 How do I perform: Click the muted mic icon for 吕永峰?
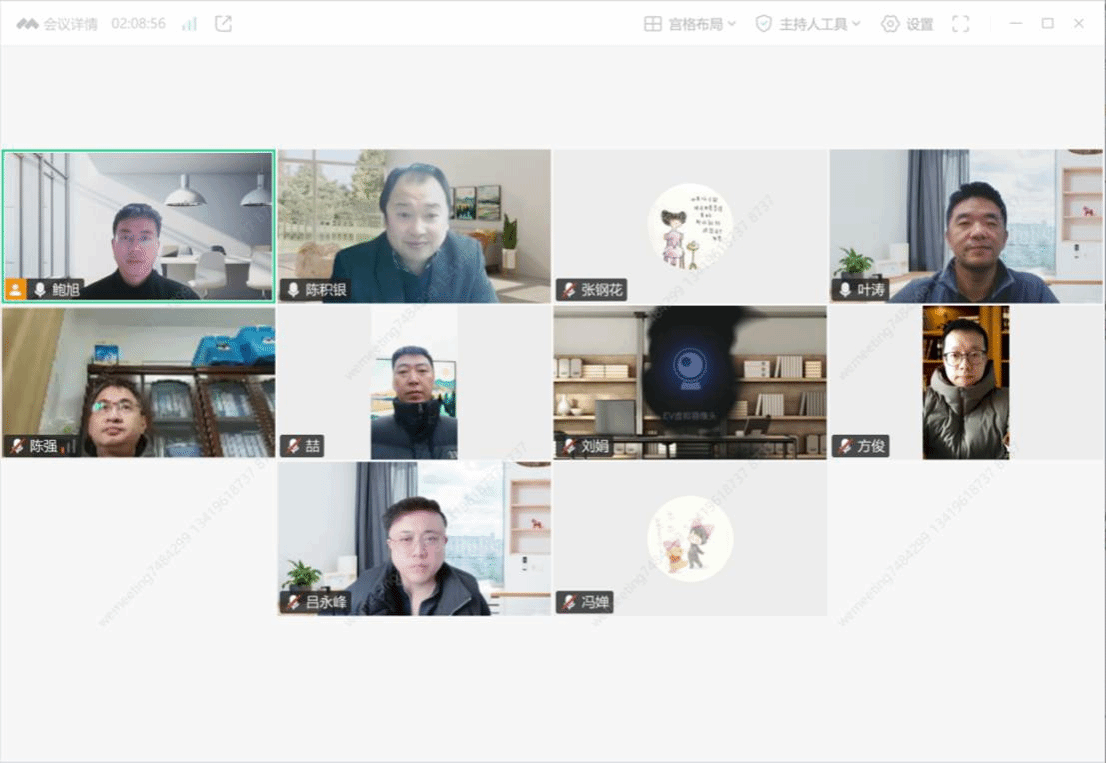(293, 602)
